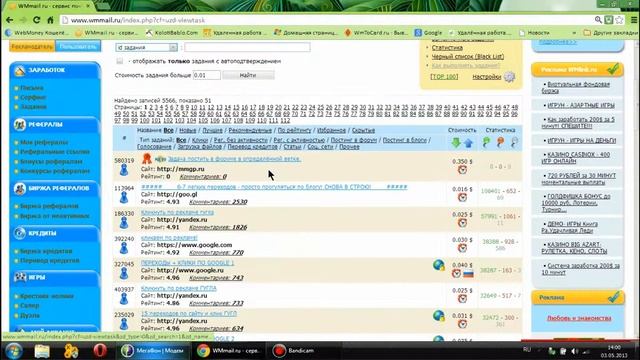Filter task names by Best
Image resolution: width=640 pixels, height=360 pixels.
(x=213, y=130)
